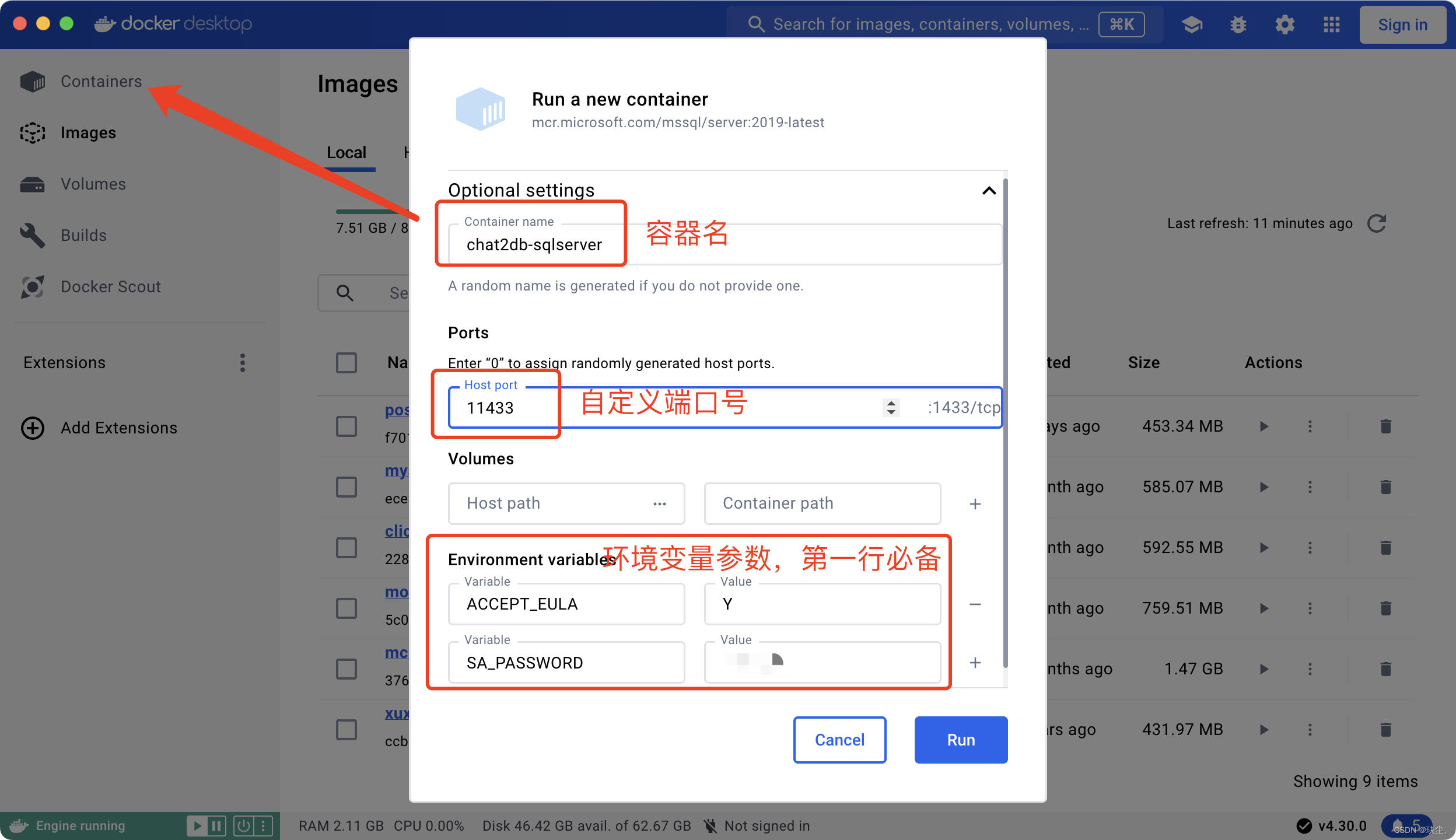1456x840 pixels.
Task: Click the SA_PASSWORD value field
Action: click(822, 663)
